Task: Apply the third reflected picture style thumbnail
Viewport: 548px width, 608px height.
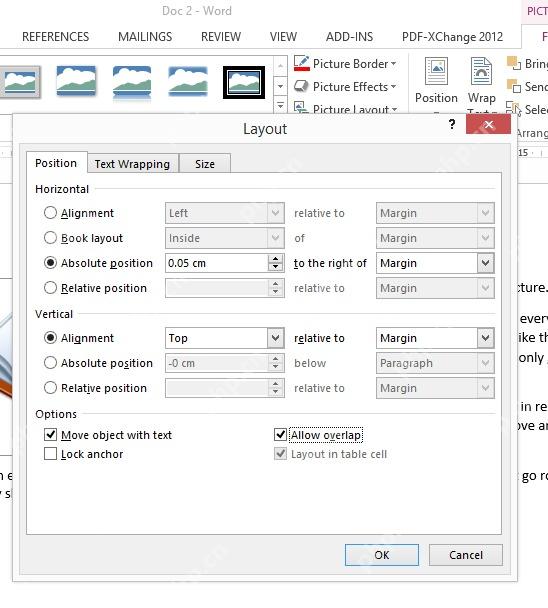Action: (132, 82)
